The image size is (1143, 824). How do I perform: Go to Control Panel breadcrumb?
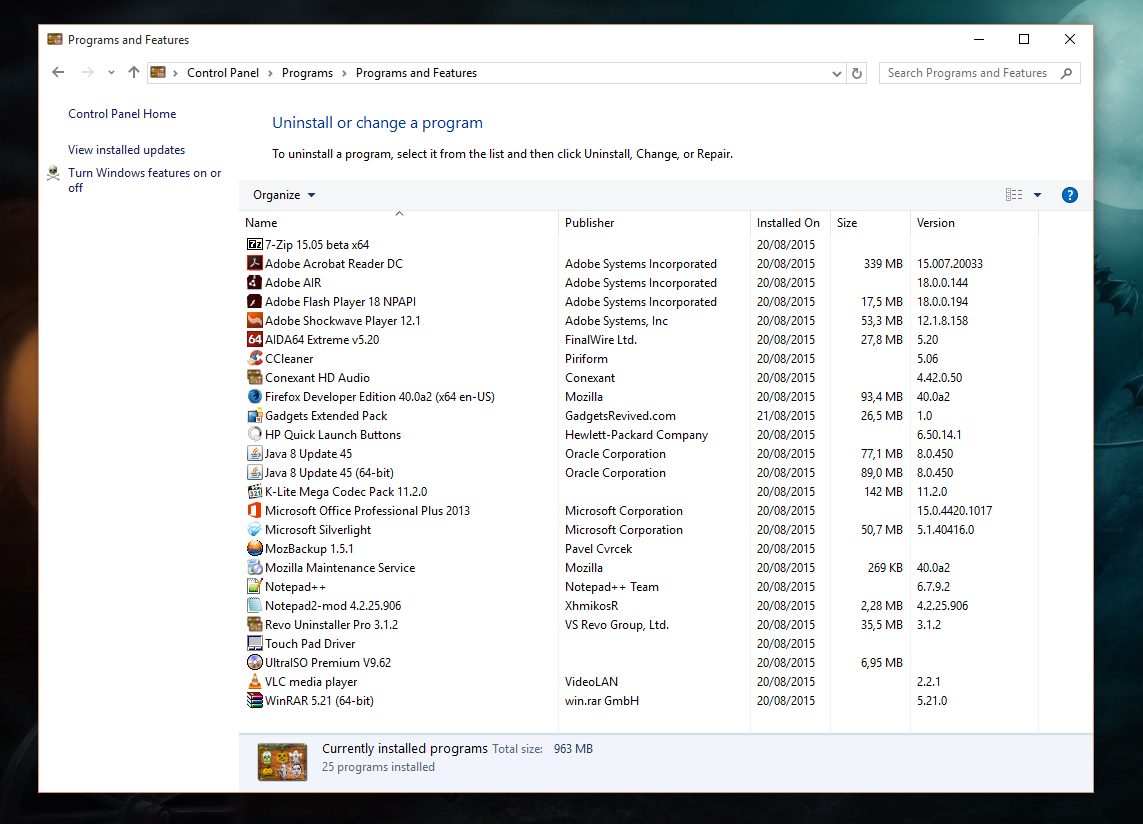click(x=223, y=73)
